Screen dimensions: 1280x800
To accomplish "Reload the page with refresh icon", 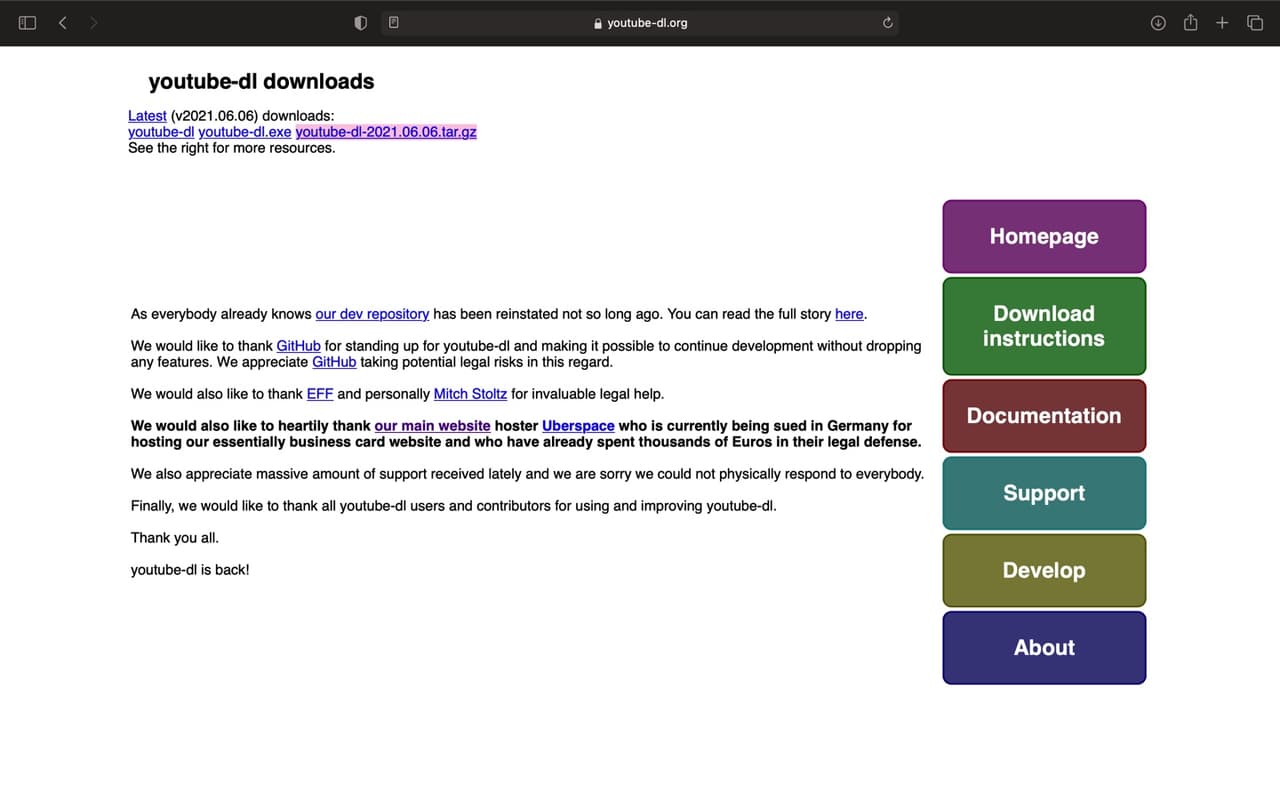I will coord(887,22).
